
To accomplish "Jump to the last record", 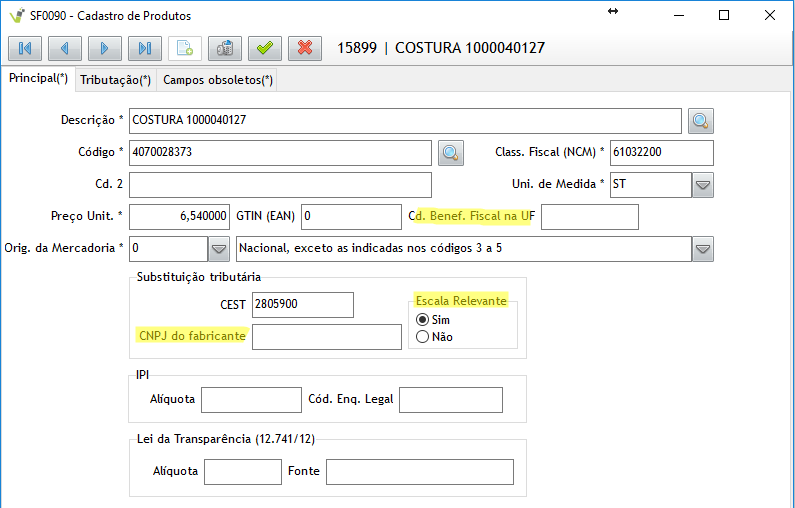I will (145, 48).
